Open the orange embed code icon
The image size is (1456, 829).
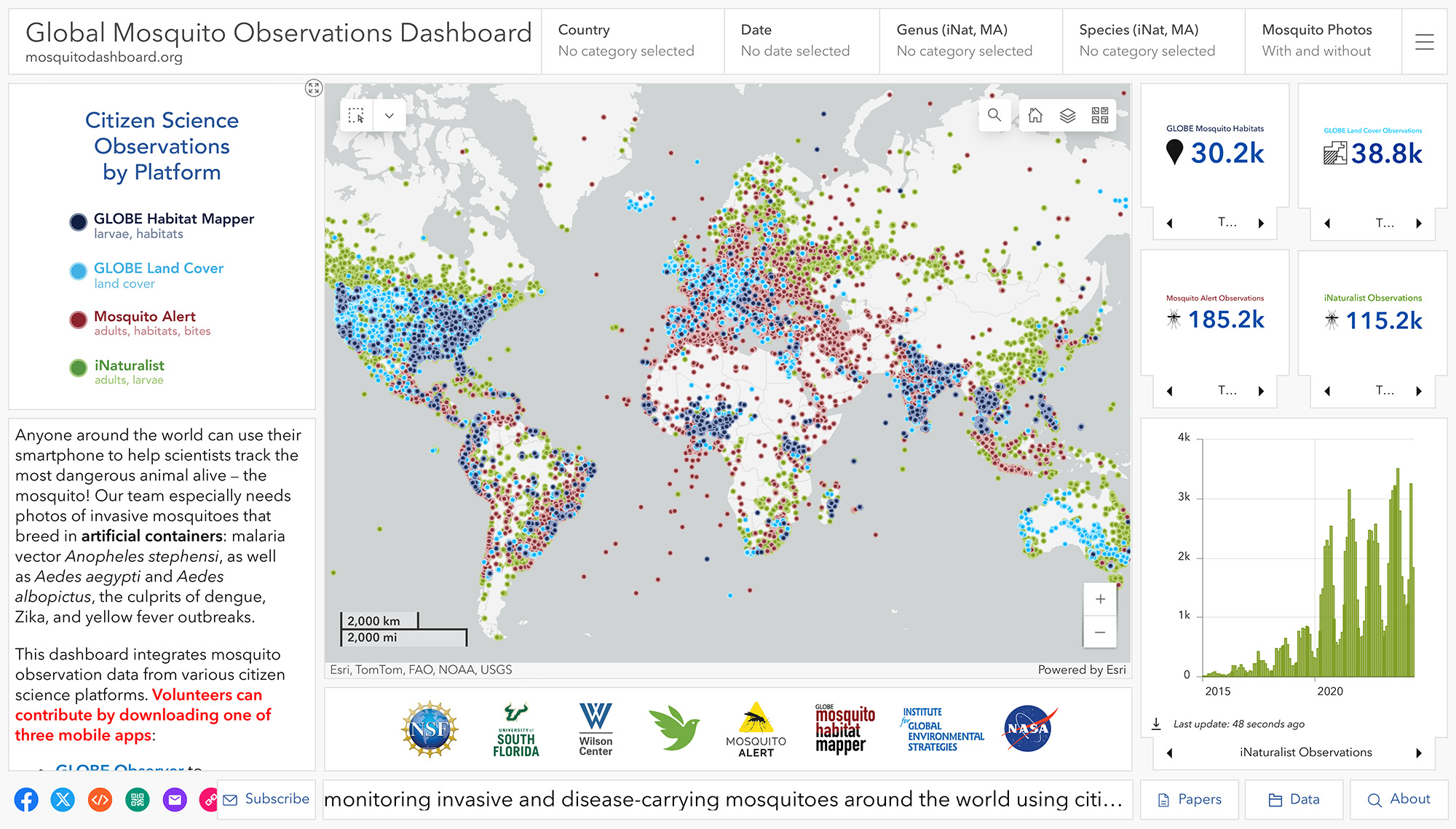(x=100, y=800)
